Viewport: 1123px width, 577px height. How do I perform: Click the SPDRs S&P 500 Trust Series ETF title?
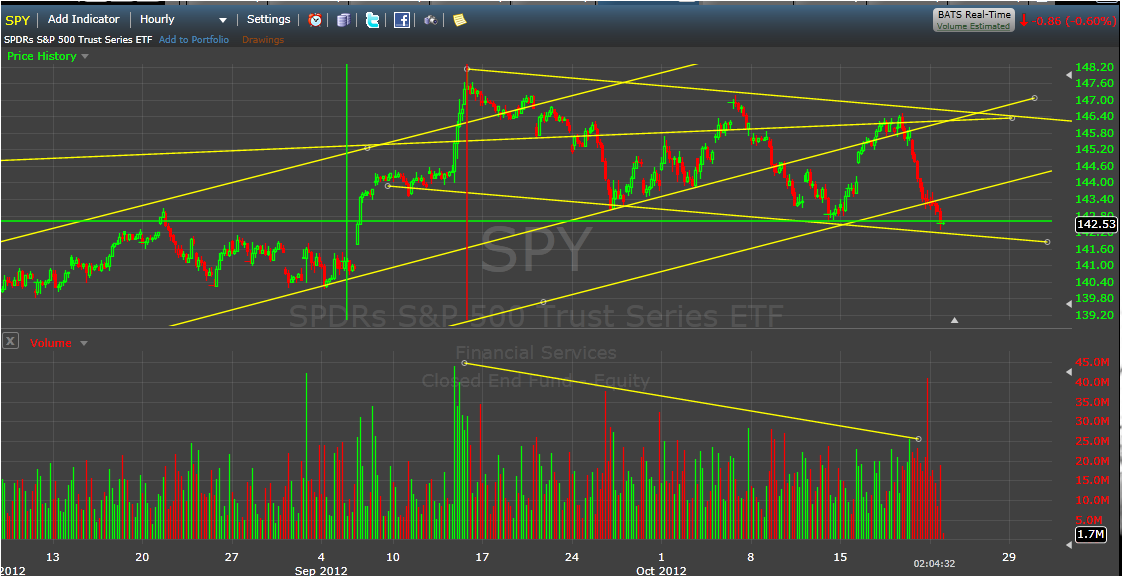coord(78,40)
